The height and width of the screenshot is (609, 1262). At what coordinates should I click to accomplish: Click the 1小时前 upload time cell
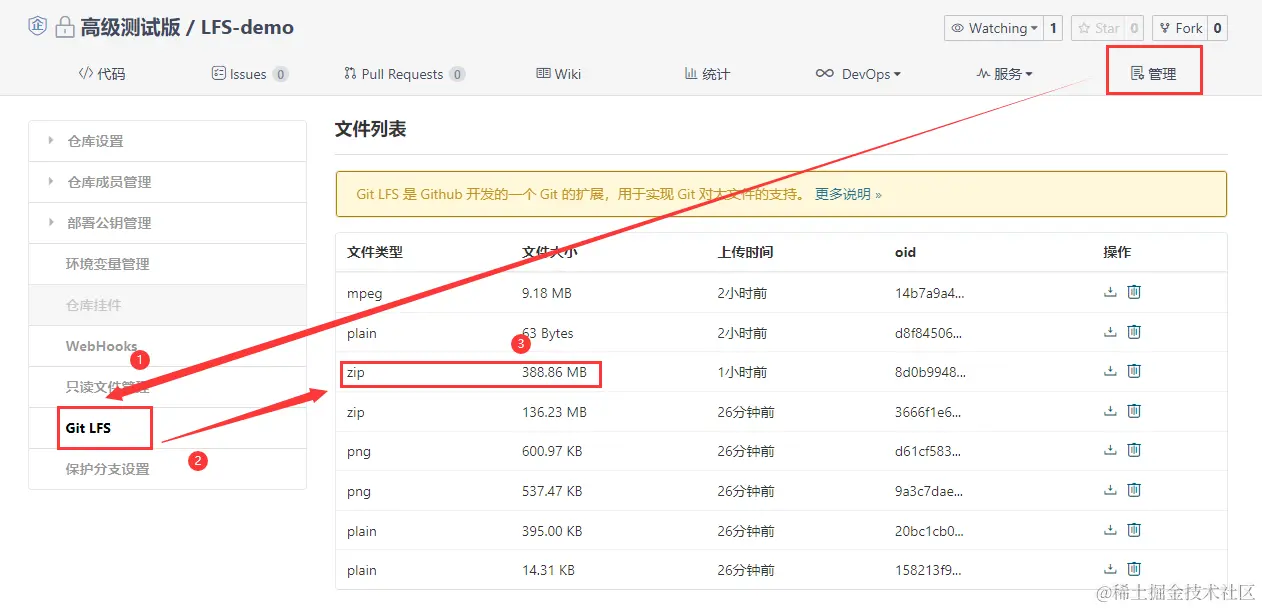742,372
